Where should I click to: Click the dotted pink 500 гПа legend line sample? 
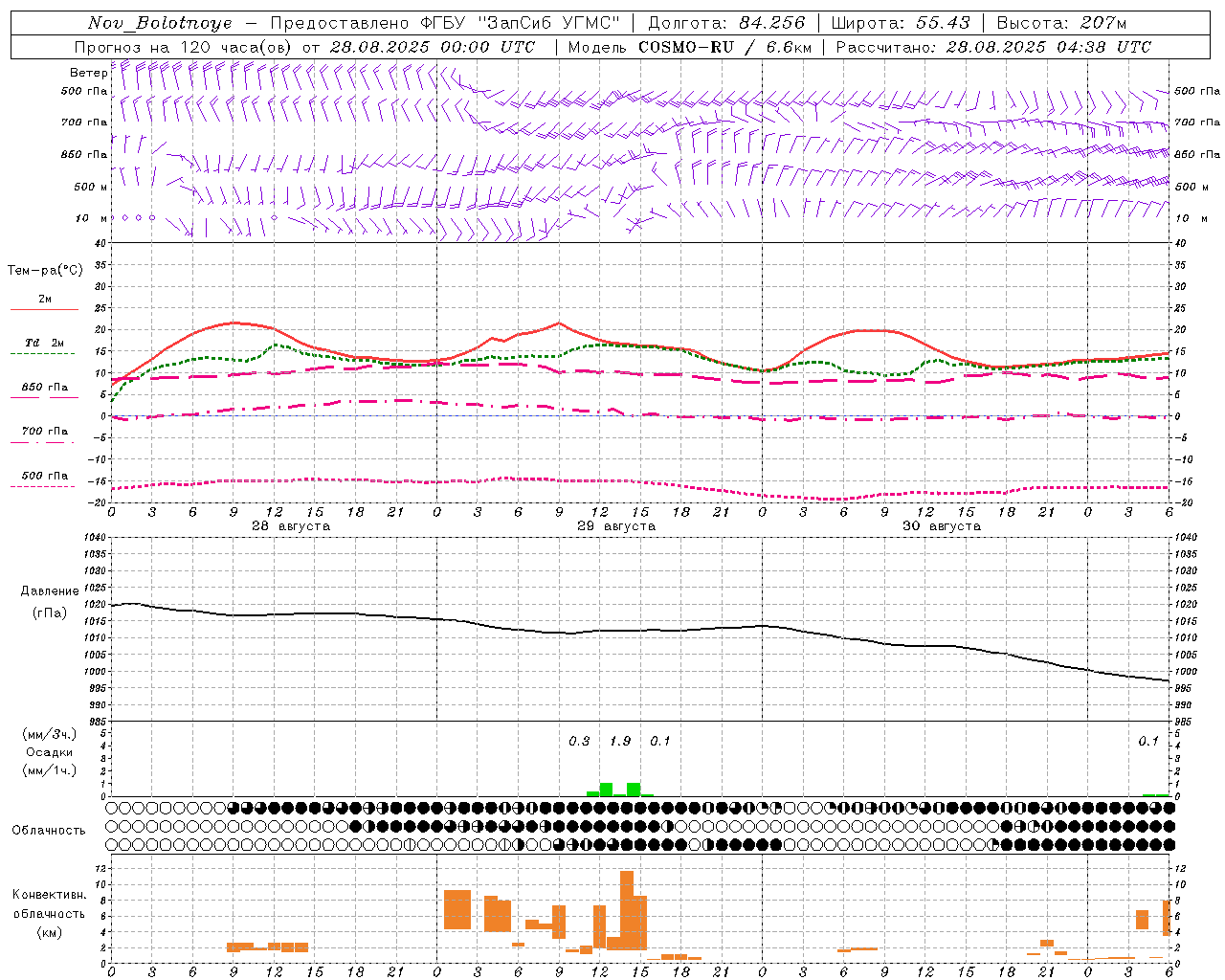44,486
